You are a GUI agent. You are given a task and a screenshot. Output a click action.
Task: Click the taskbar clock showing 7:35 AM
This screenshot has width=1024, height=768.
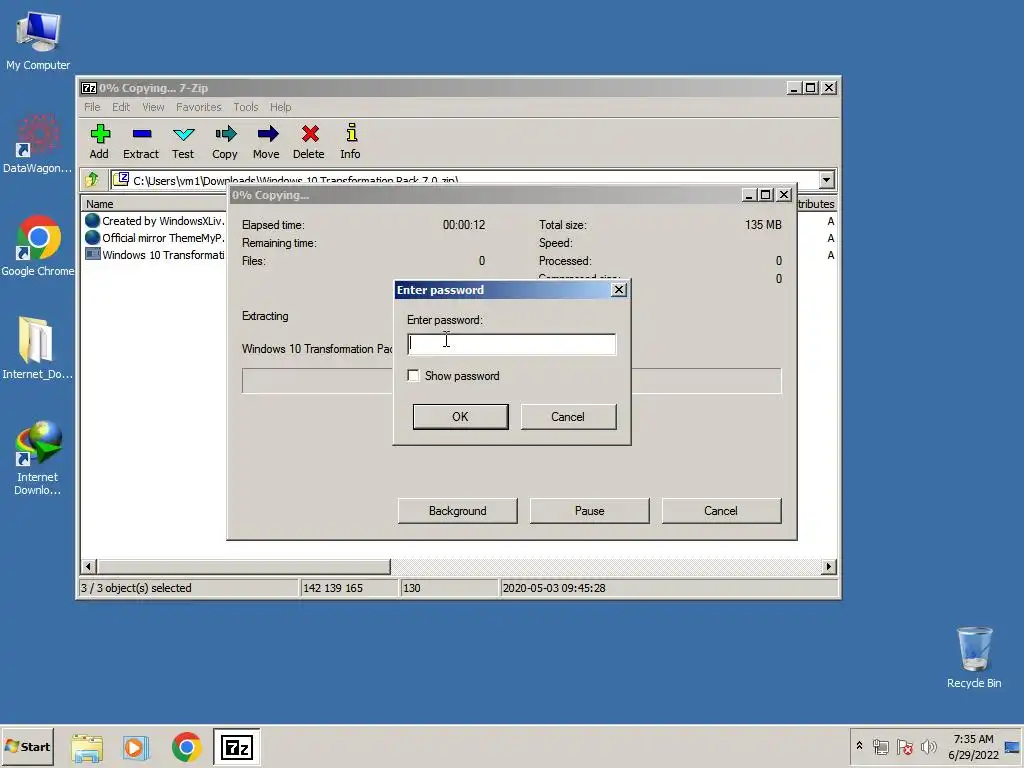973,746
